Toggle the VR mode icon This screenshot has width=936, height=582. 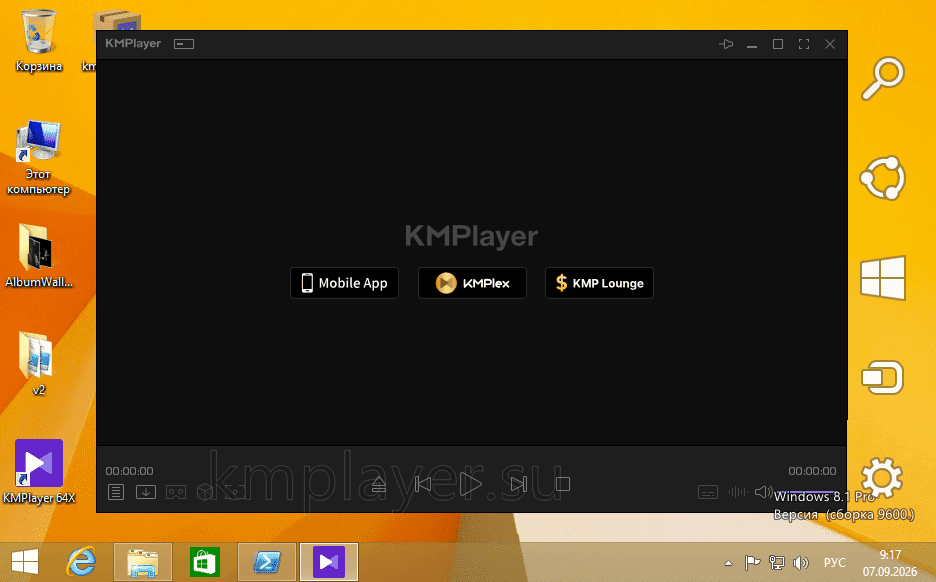[176, 492]
